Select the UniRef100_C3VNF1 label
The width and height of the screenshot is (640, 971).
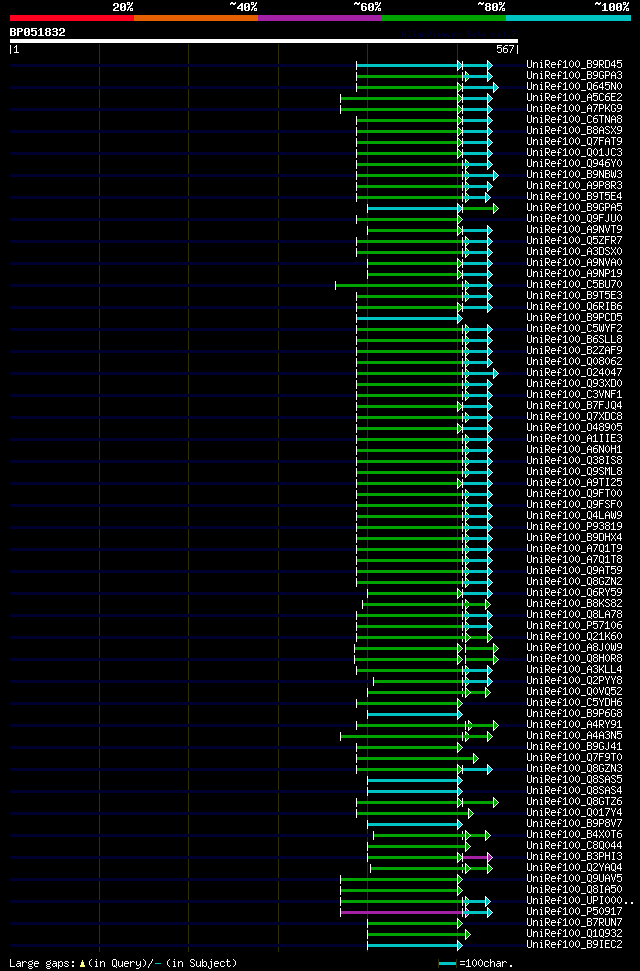574,394
